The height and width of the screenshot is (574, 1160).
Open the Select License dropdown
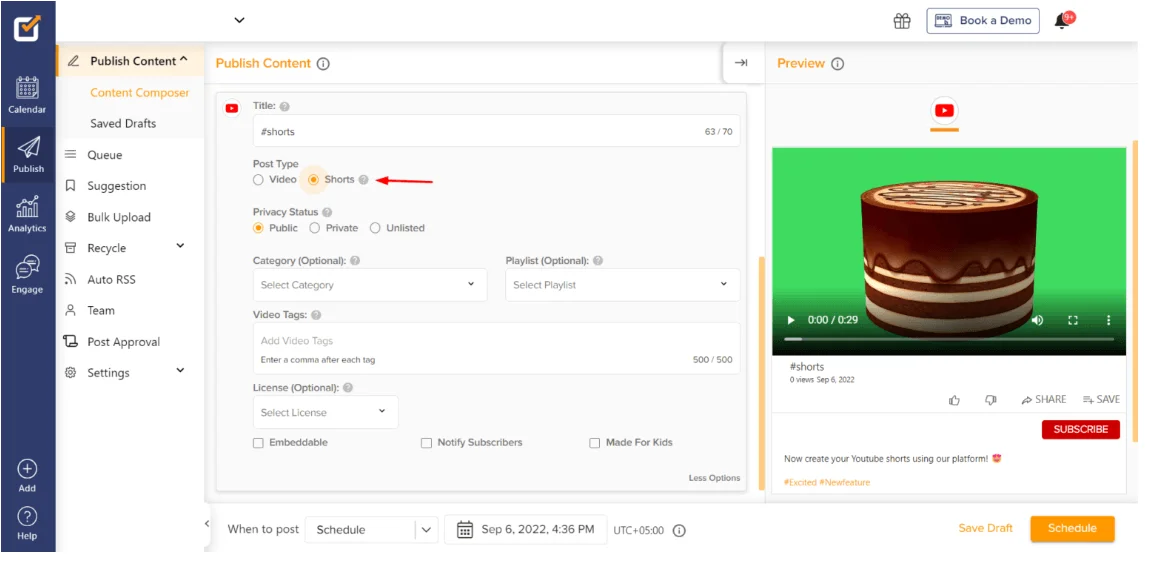pyautogui.click(x=324, y=412)
